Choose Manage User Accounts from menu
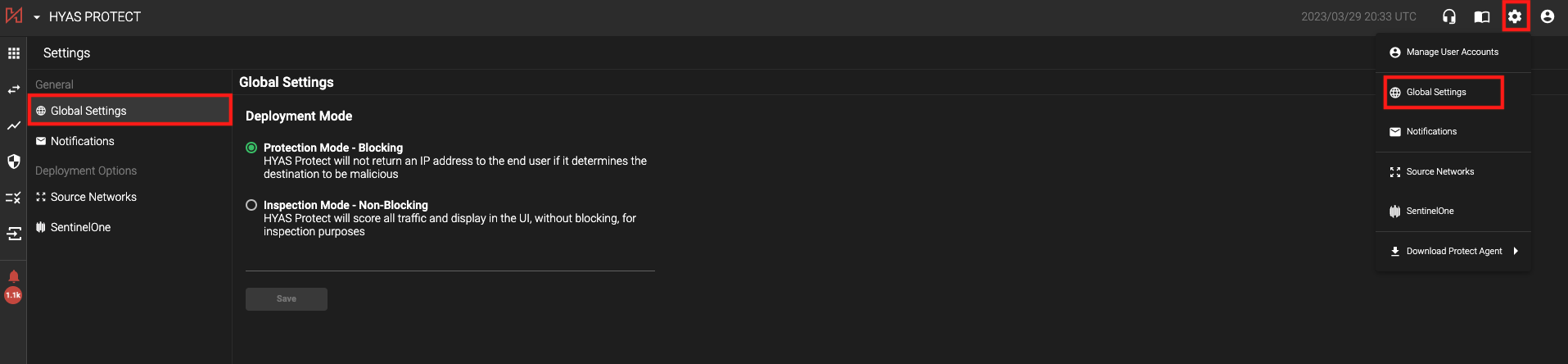 point(1452,52)
